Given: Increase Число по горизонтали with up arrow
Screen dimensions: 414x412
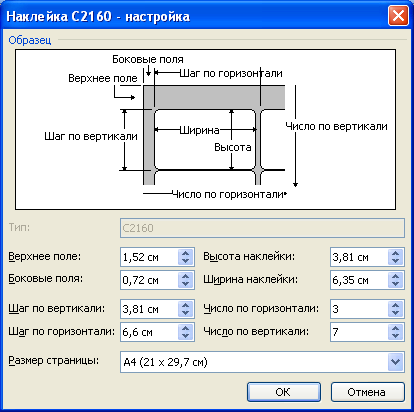Looking at the screenshot, I should tap(395, 305).
